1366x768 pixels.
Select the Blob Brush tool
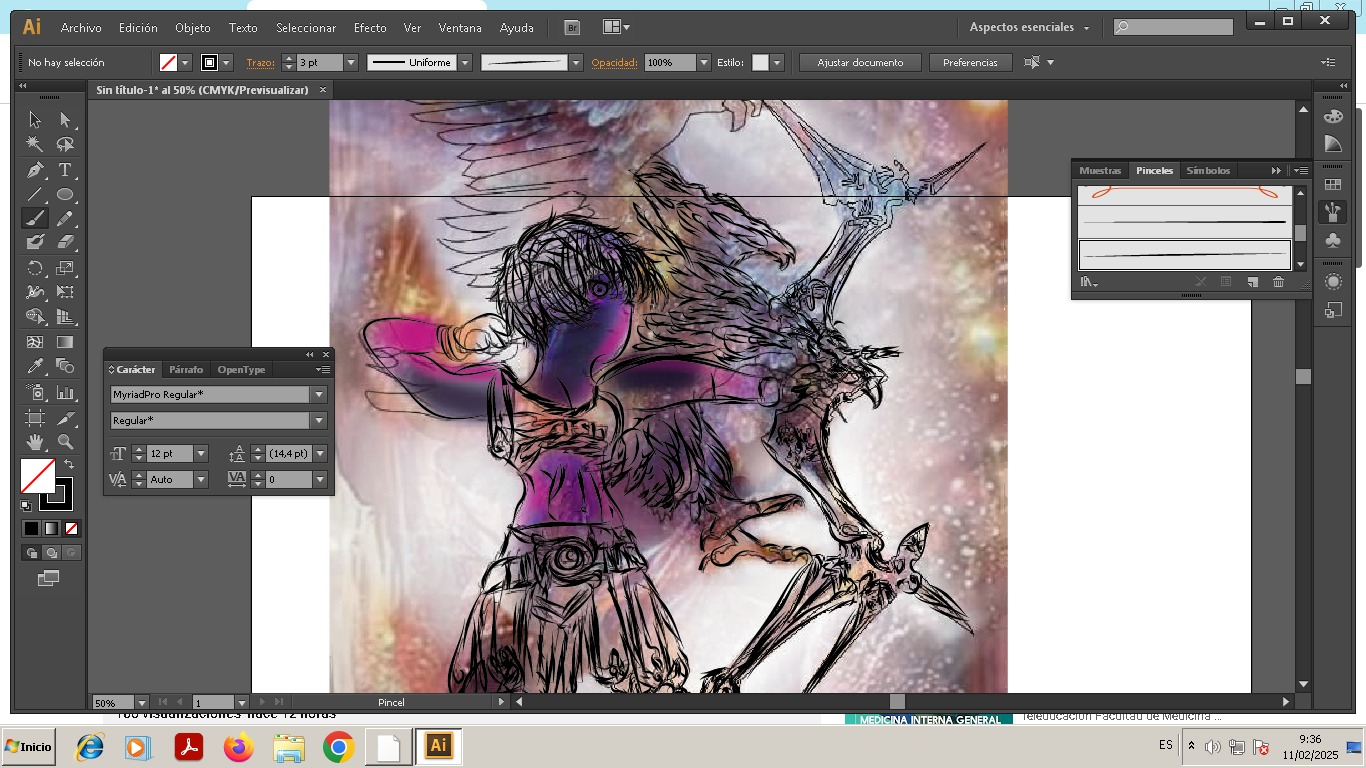point(35,242)
